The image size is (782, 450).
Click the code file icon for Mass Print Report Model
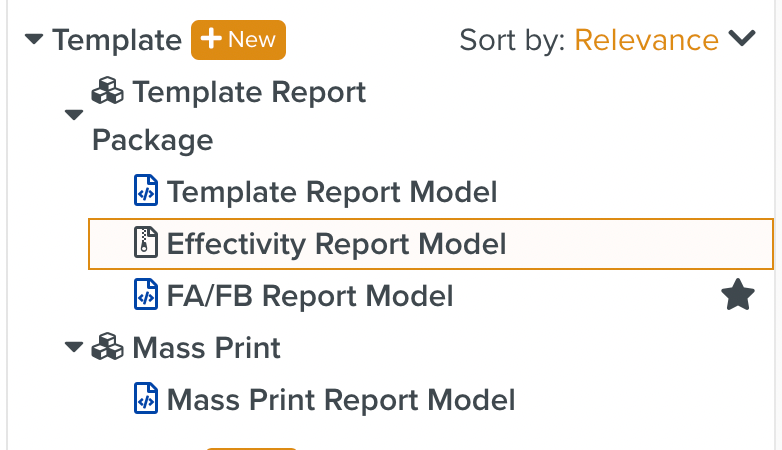tap(146, 400)
